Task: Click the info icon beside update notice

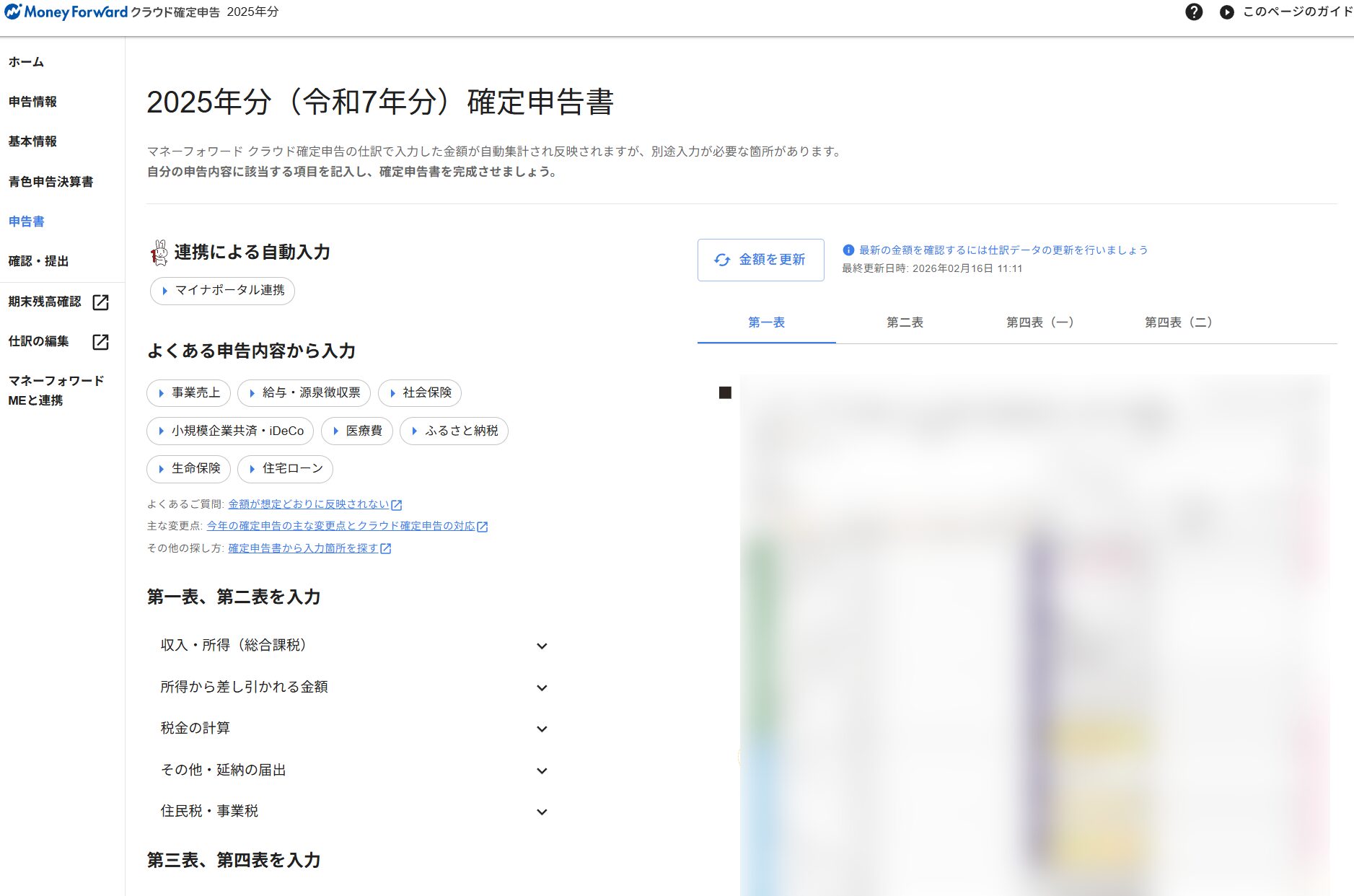Action: (848, 250)
